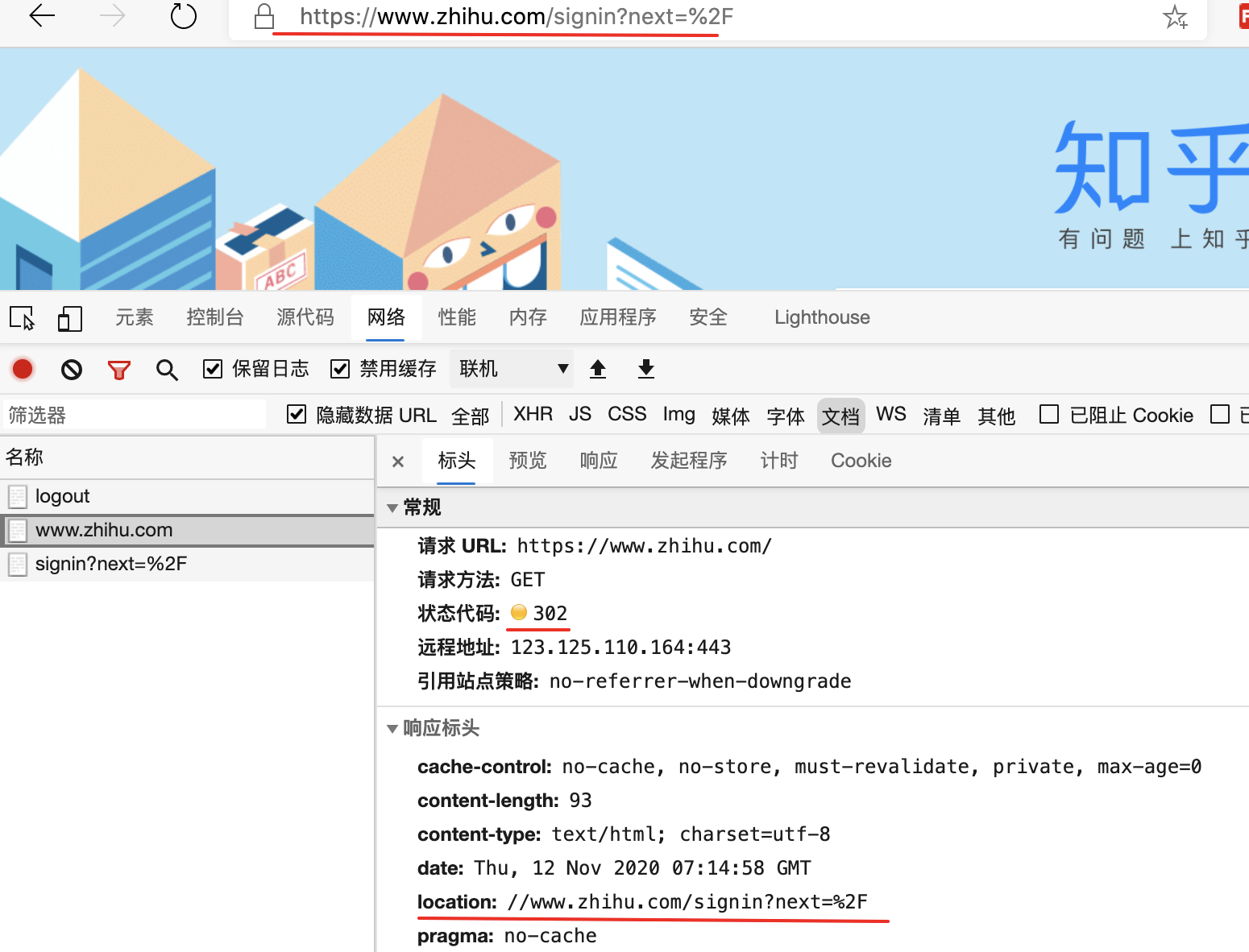This screenshot has height=952, width=1249.
Task: Close the request details panel
Action: (398, 462)
